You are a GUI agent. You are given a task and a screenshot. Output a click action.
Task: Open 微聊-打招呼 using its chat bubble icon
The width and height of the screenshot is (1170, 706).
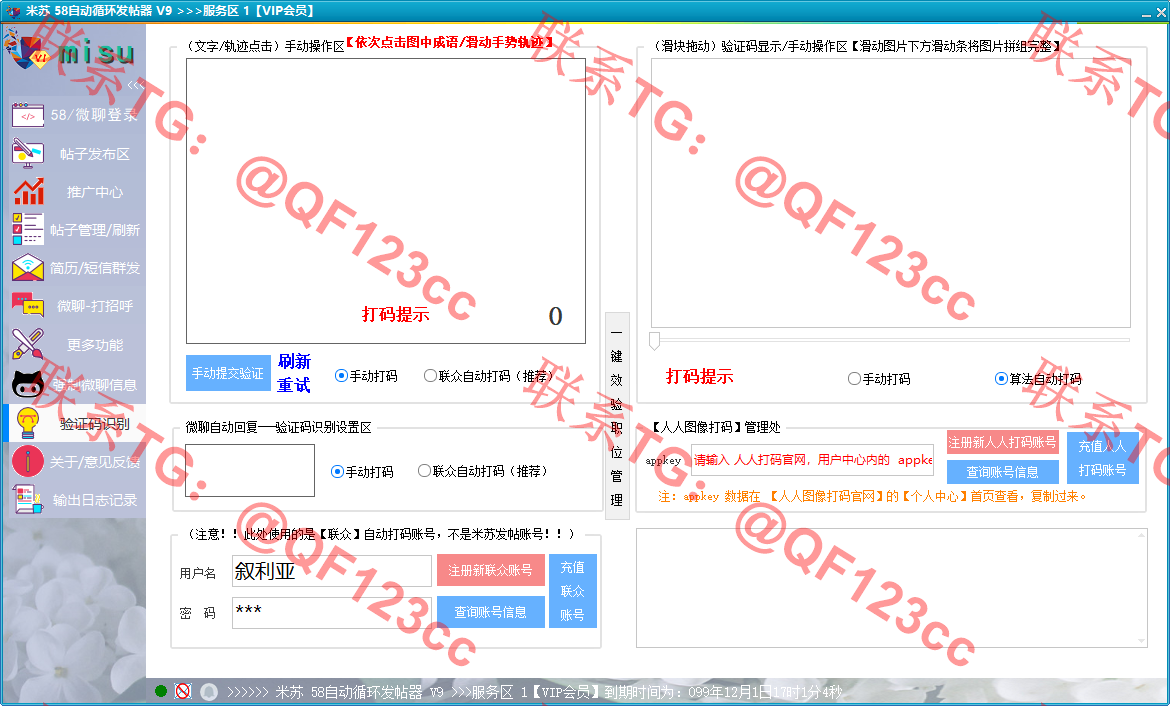click(x=28, y=305)
